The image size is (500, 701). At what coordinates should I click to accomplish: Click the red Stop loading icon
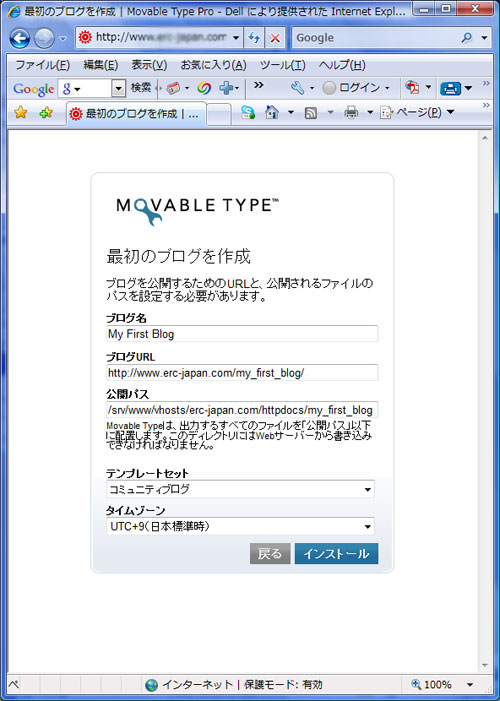[275, 38]
